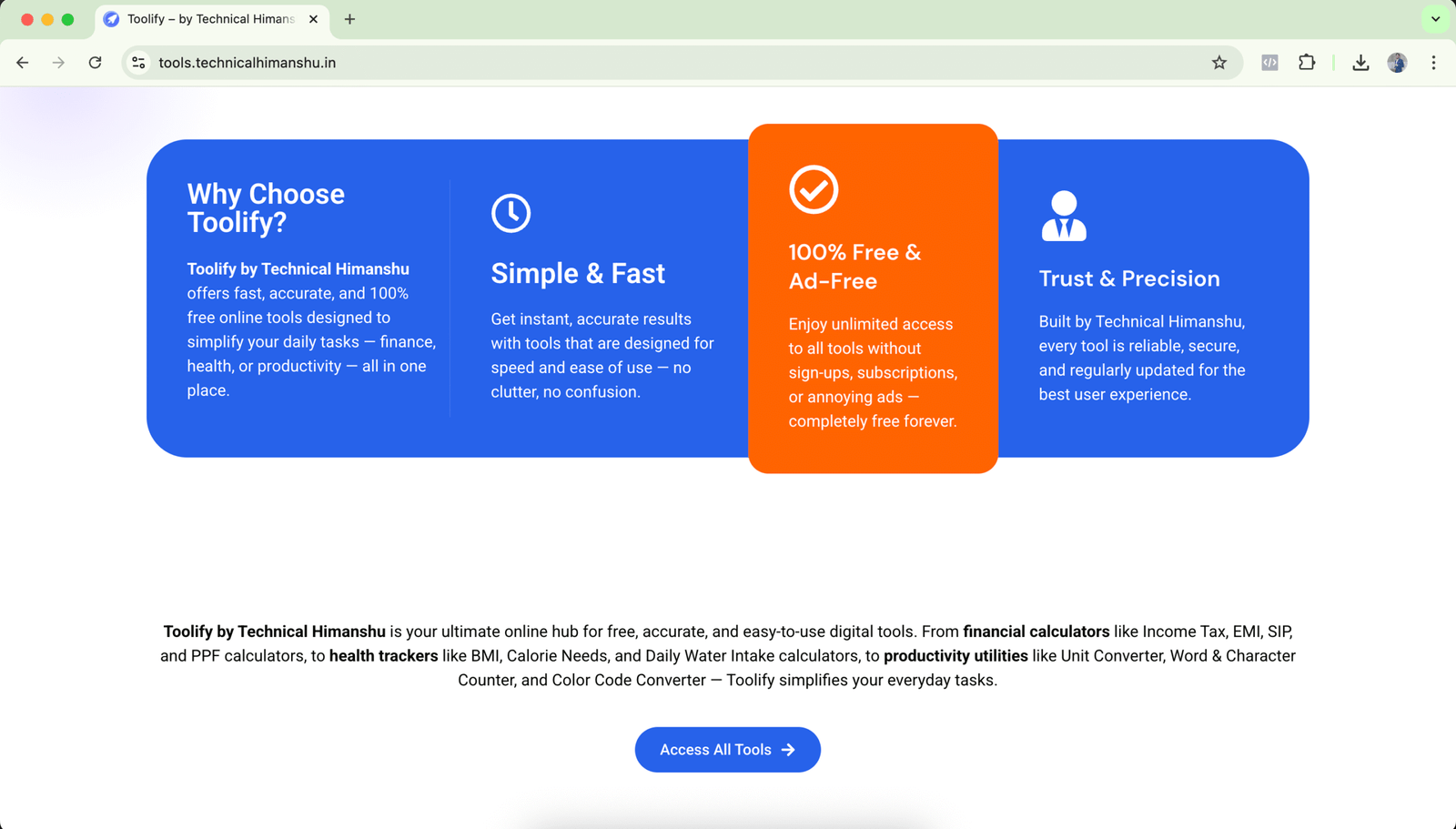Click the checkmark circle icon in orange card
Image resolution: width=1456 pixels, height=829 pixels.
point(813,189)
